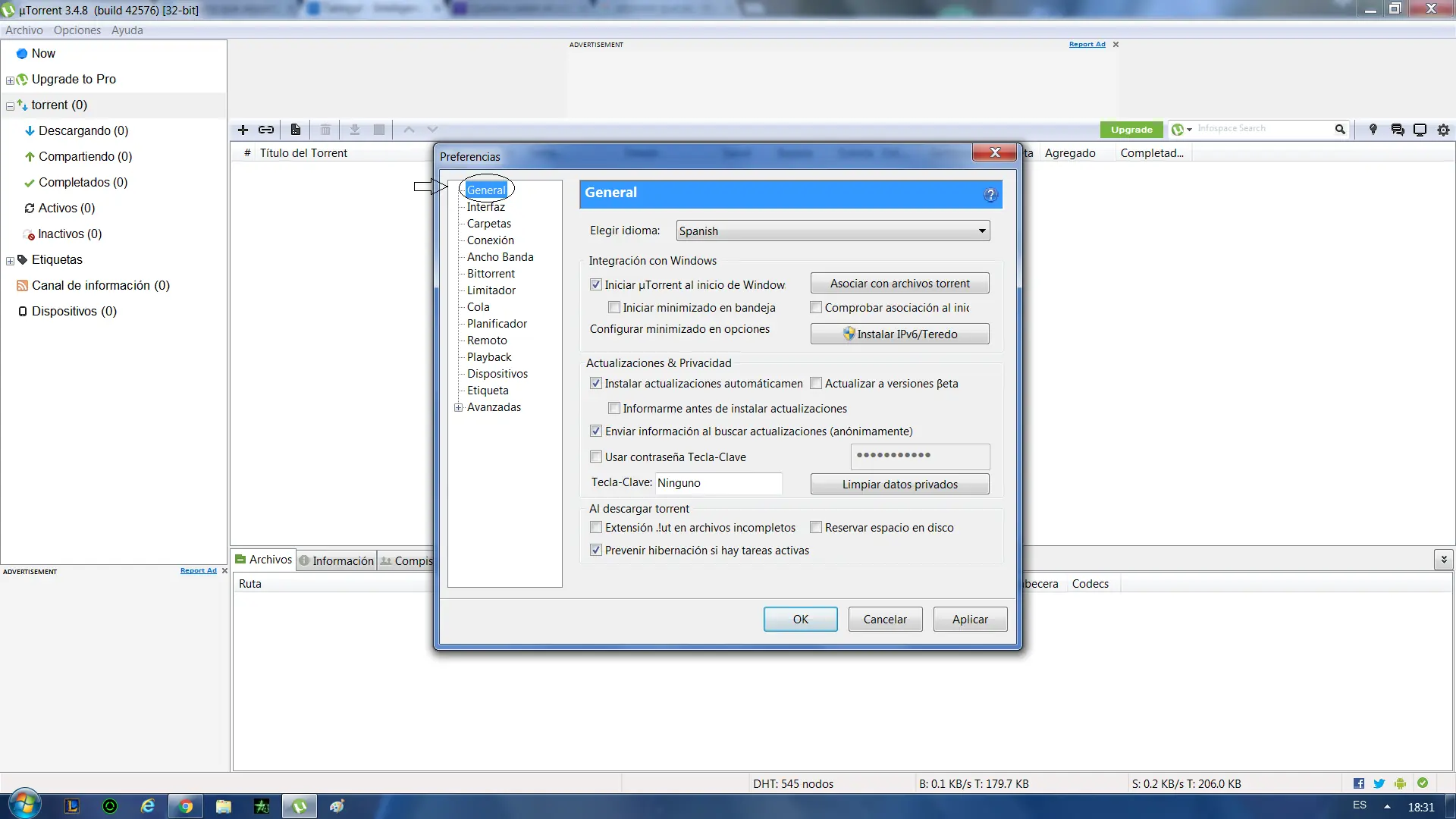Expand Upgrade to Pro in sidebar
The image size is (1456, 819).
(10, 80)
